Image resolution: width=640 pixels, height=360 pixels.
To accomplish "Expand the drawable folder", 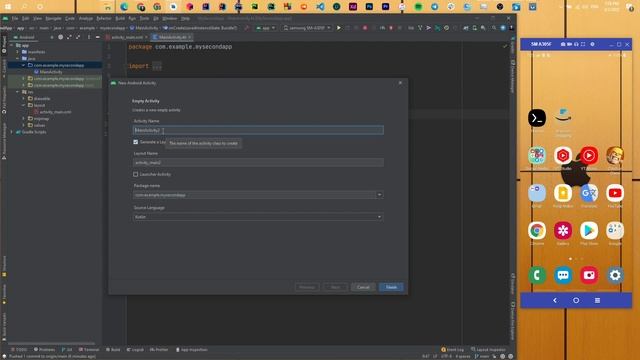I will (x=24, y=98).
